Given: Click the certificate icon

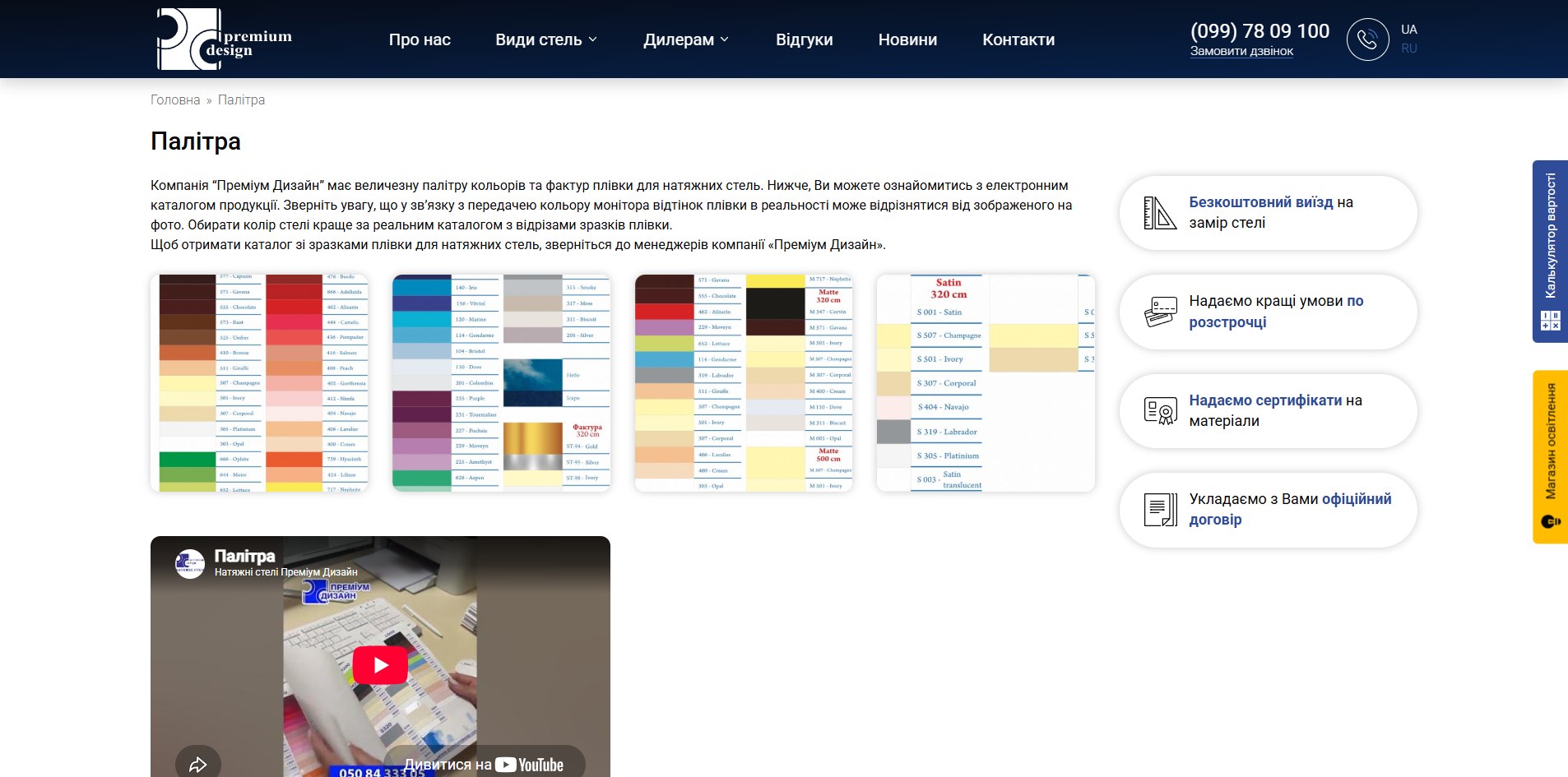Looking at the screenshot, I should click(1160, 410).
